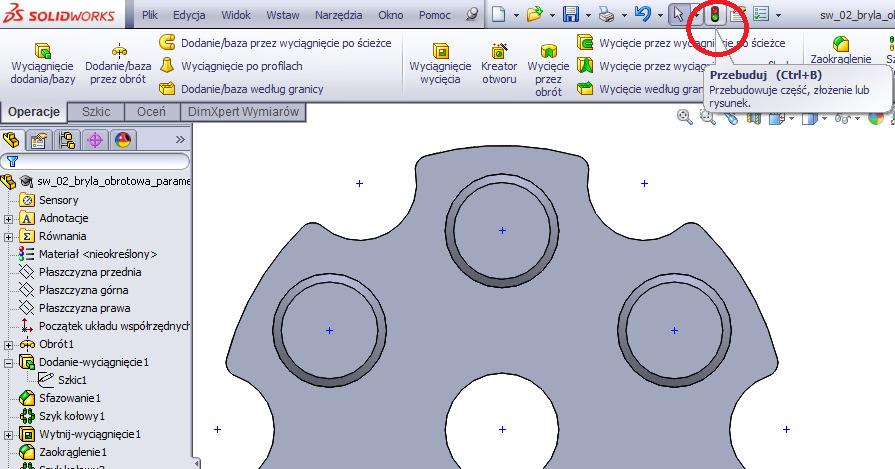Open dropdown arrow next to Save icon
Image resolution: width=895 pixels, height=469 pixels.
588,16
